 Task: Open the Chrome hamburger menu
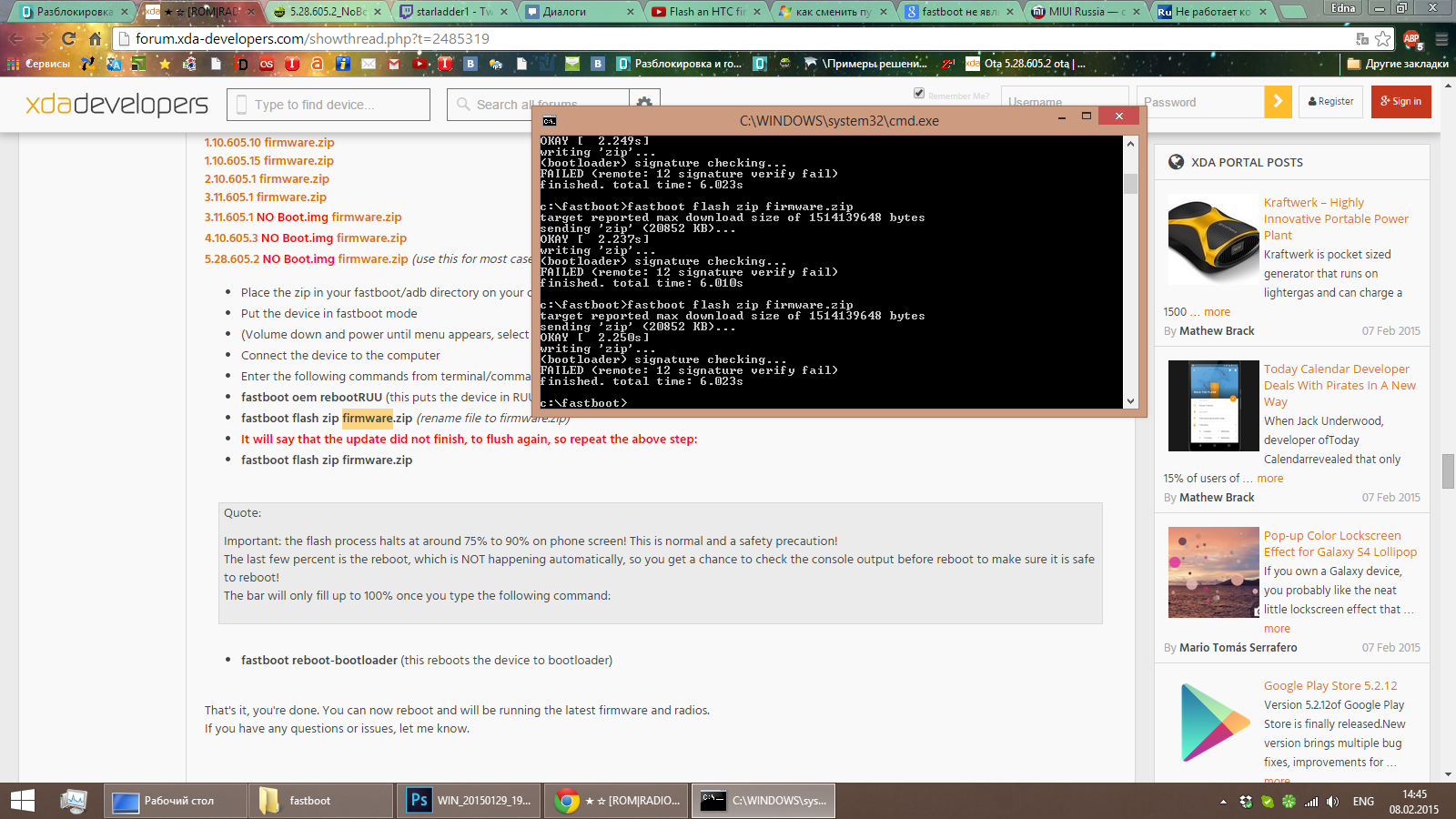[1441, 39]
